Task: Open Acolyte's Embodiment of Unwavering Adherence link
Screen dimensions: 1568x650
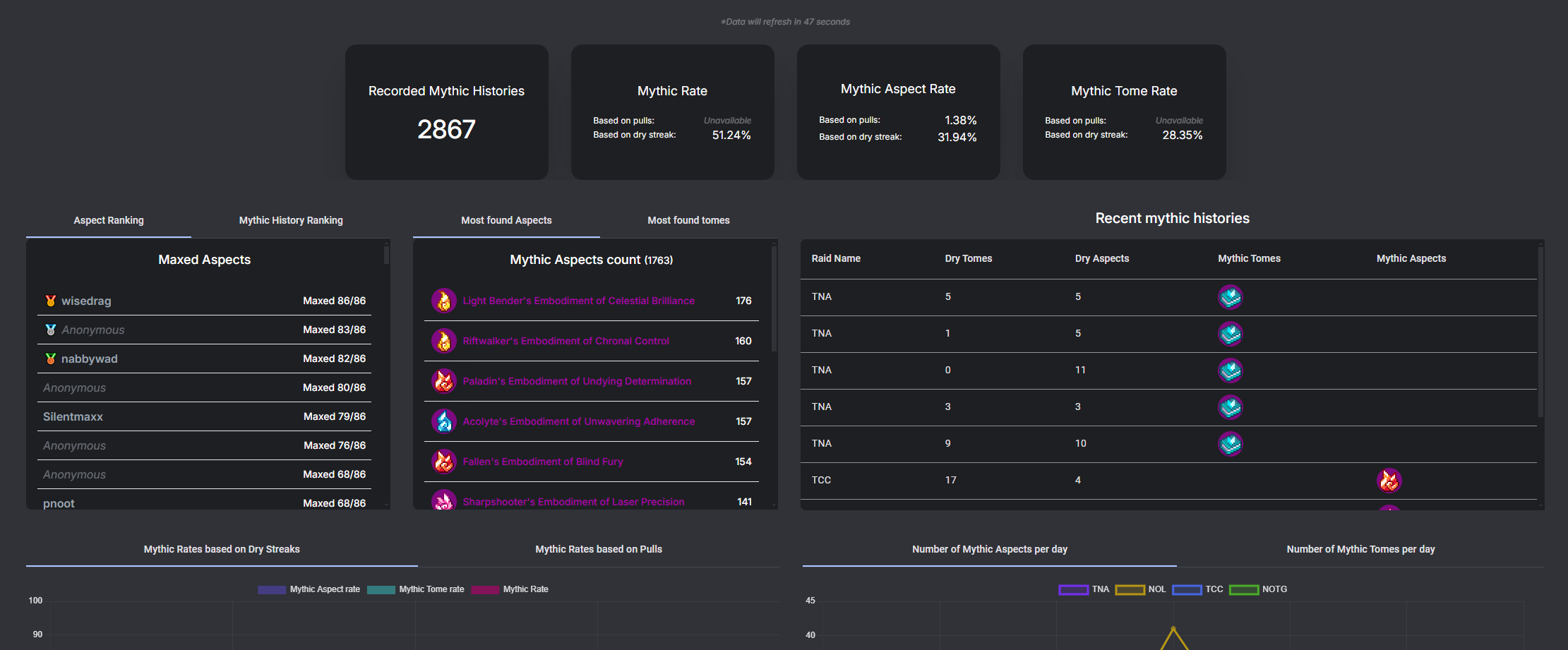Action: click(579, 421)
